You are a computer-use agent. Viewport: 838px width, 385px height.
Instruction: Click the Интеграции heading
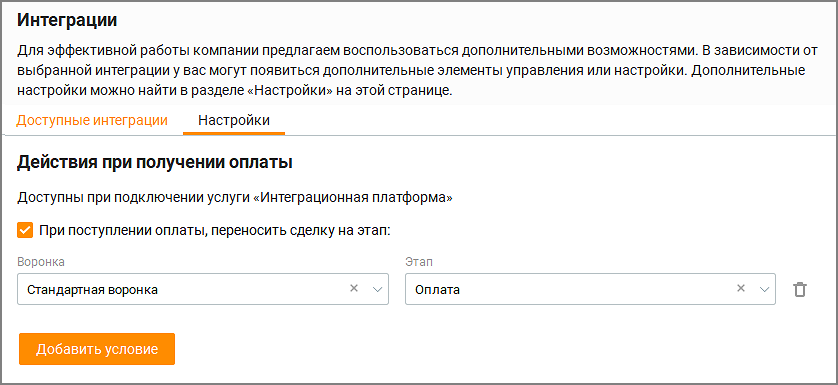(67, 20)
